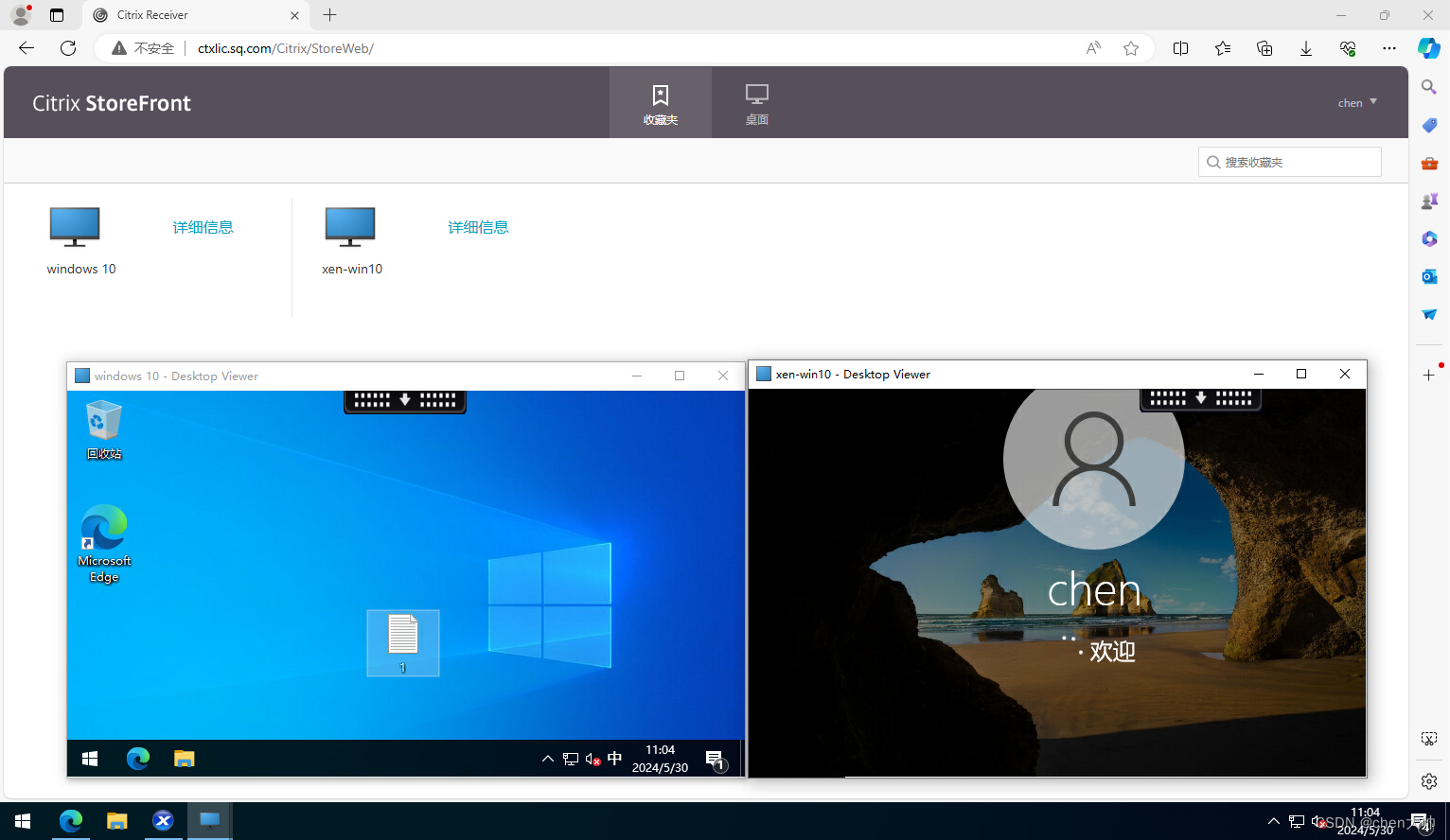Open Edge sidebar search icon

pyautogui.click(x=1429, y=87)
